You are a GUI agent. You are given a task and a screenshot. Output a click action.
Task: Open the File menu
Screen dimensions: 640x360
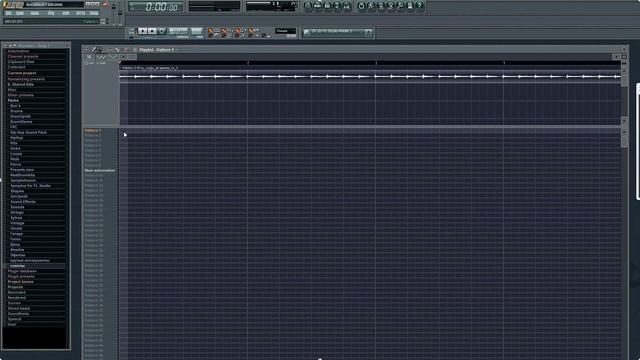point(8,13)
